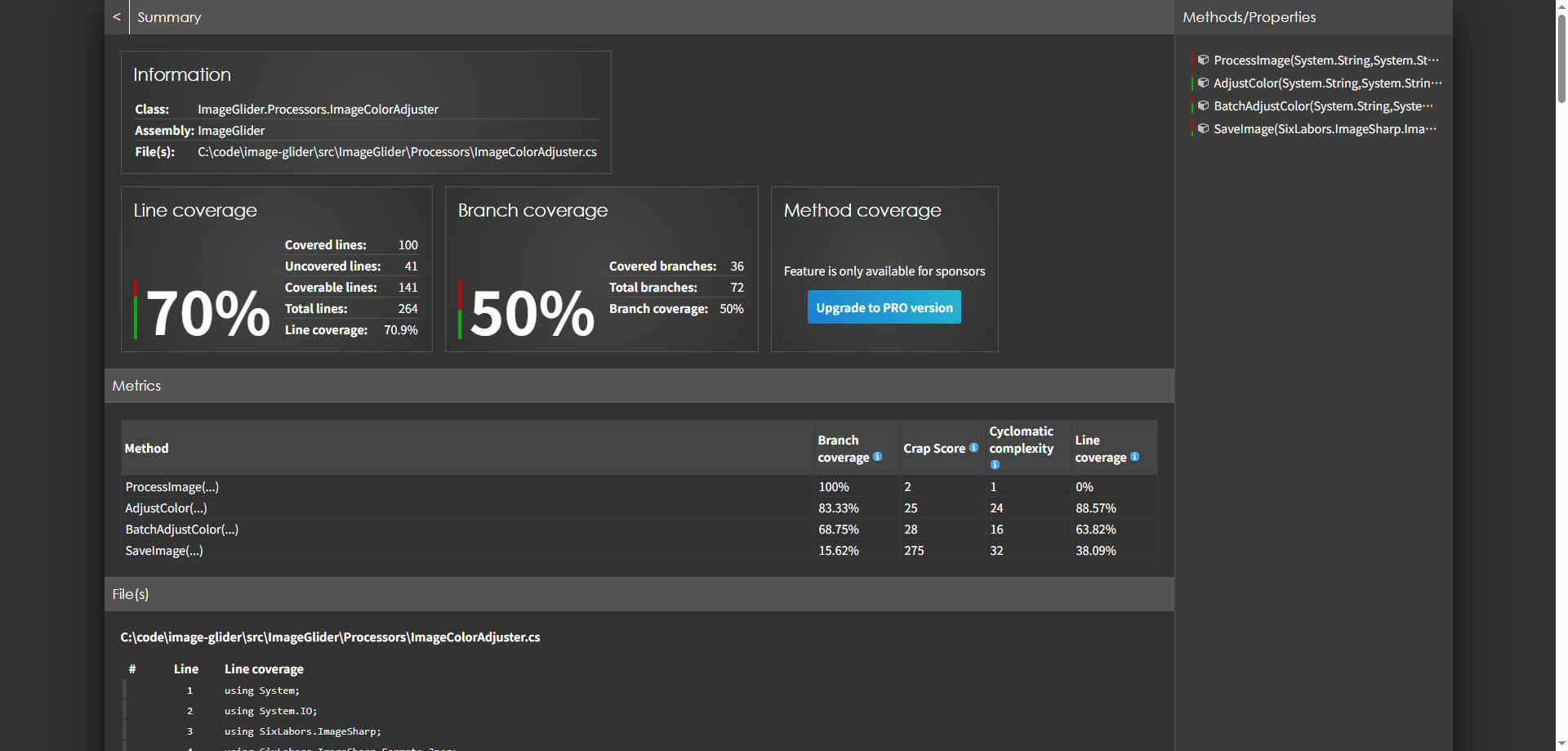Open BatchAdjustColor(...) row in the Metrics table
This screenshot has height=751, width=1568.
coord(182,530)
